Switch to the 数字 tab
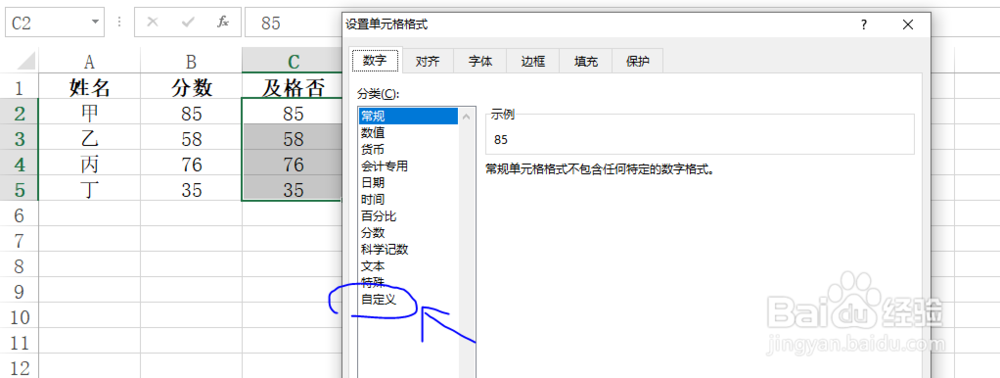Viewport: 1000px width, 378px height. tap(376, 61)
